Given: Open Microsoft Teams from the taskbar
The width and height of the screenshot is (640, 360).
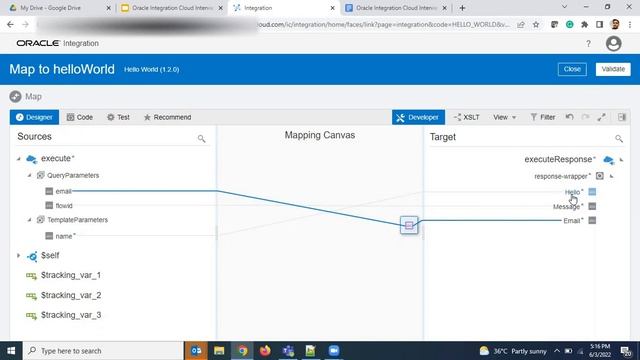Looking at the screenshot, I should [x=288, y=351].
